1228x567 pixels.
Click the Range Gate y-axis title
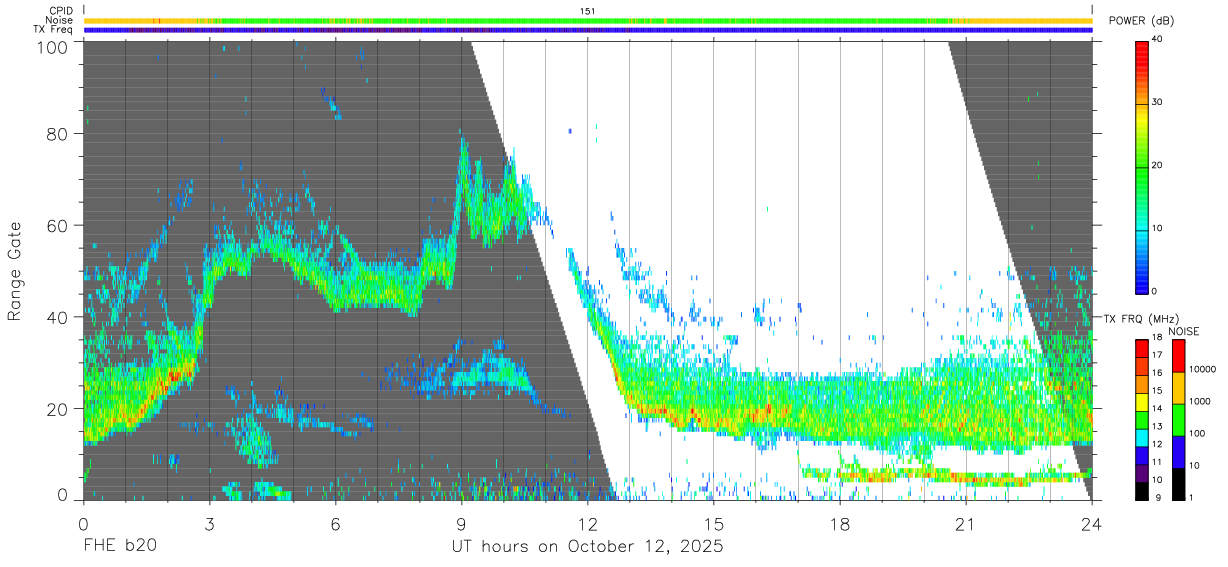tap(16, 273)
